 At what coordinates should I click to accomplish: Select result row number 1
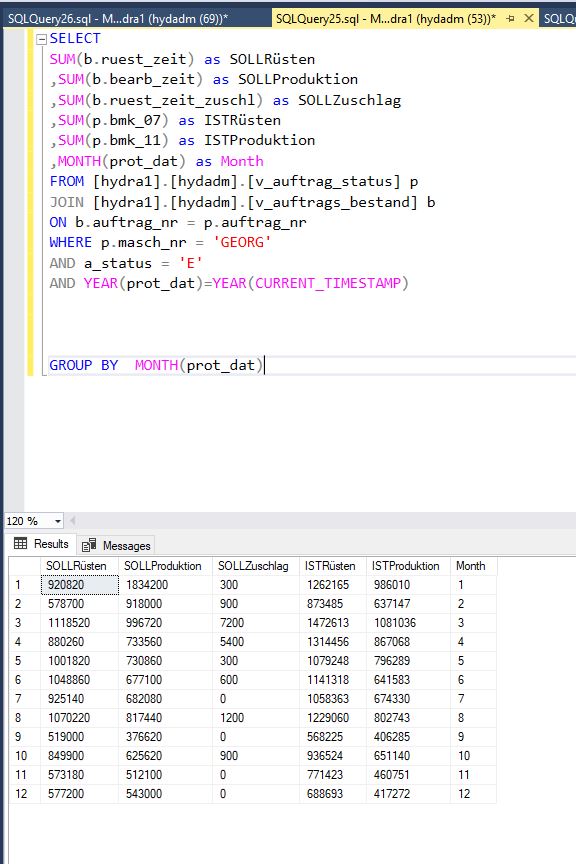(x=24, y=585)
